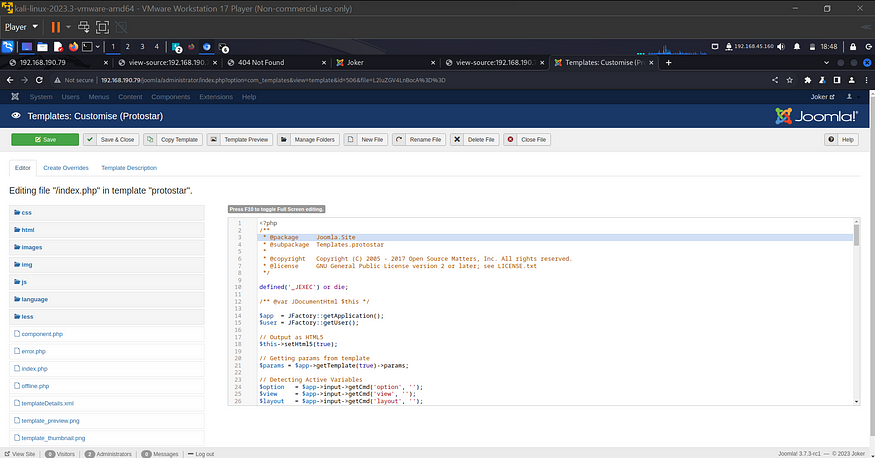Switch to workspace 2 in Kali panel
Viewport: 875px width, 458px height.
pos(128,47)
